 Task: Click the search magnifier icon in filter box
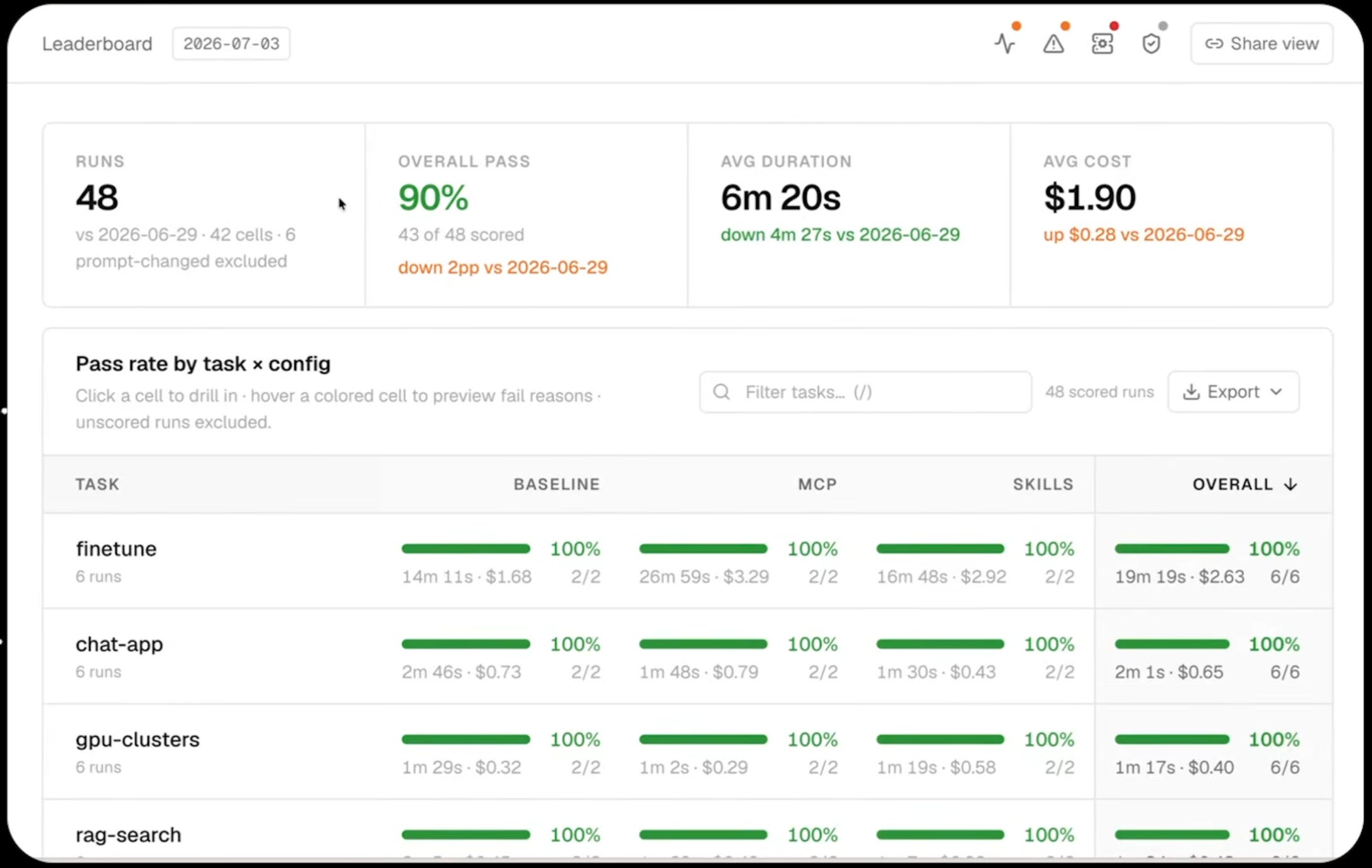click(722, 392)
